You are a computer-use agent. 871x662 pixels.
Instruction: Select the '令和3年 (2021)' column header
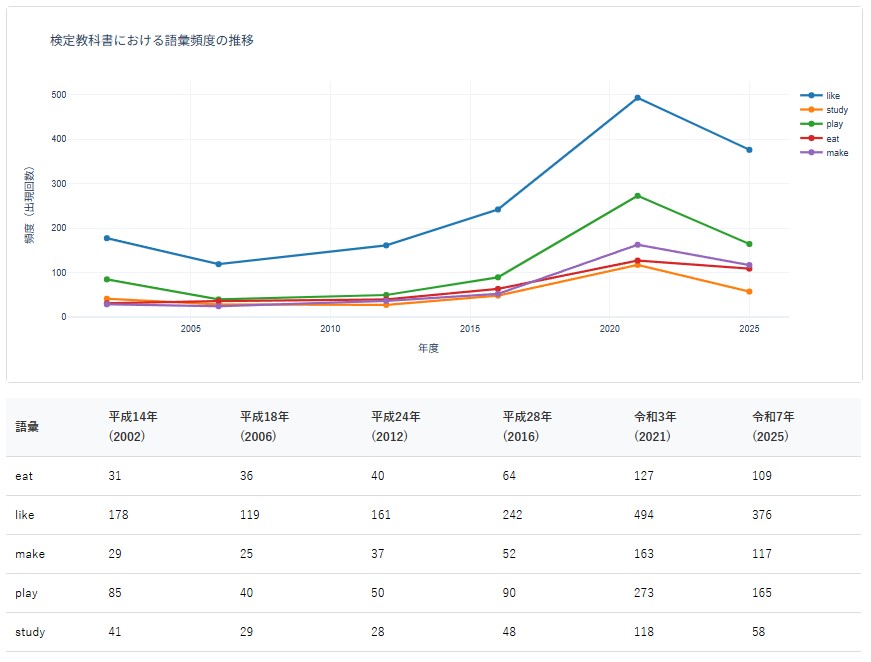pyautogui.click(x=655, y=427)
